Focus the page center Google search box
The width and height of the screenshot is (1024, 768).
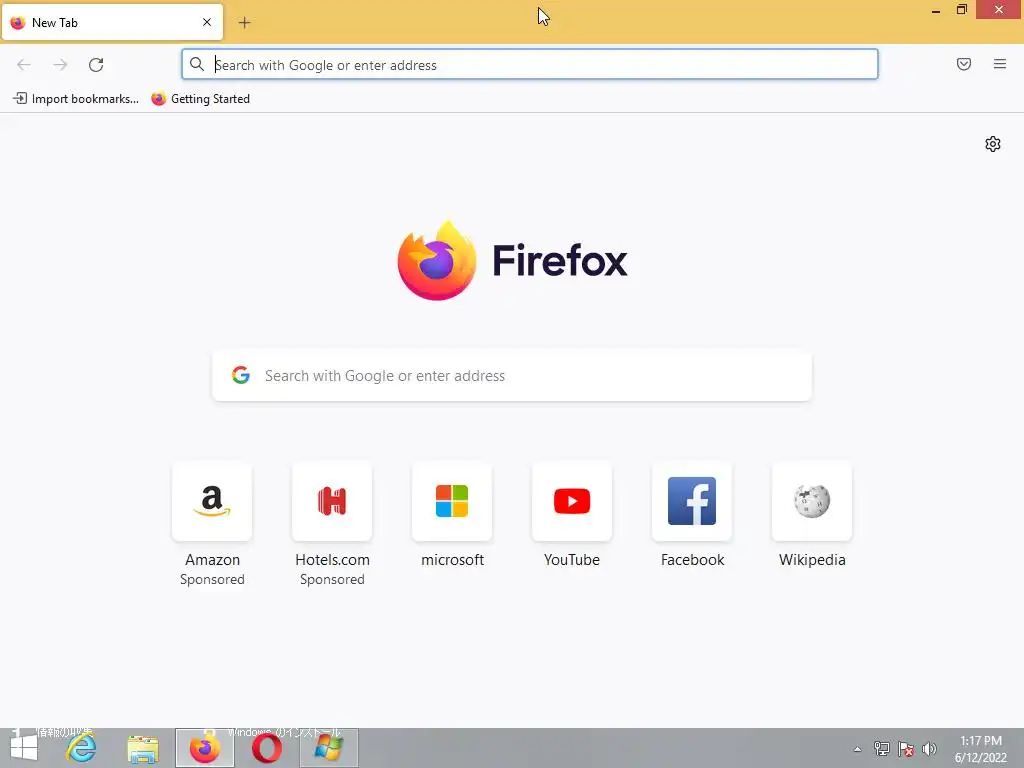512,376
